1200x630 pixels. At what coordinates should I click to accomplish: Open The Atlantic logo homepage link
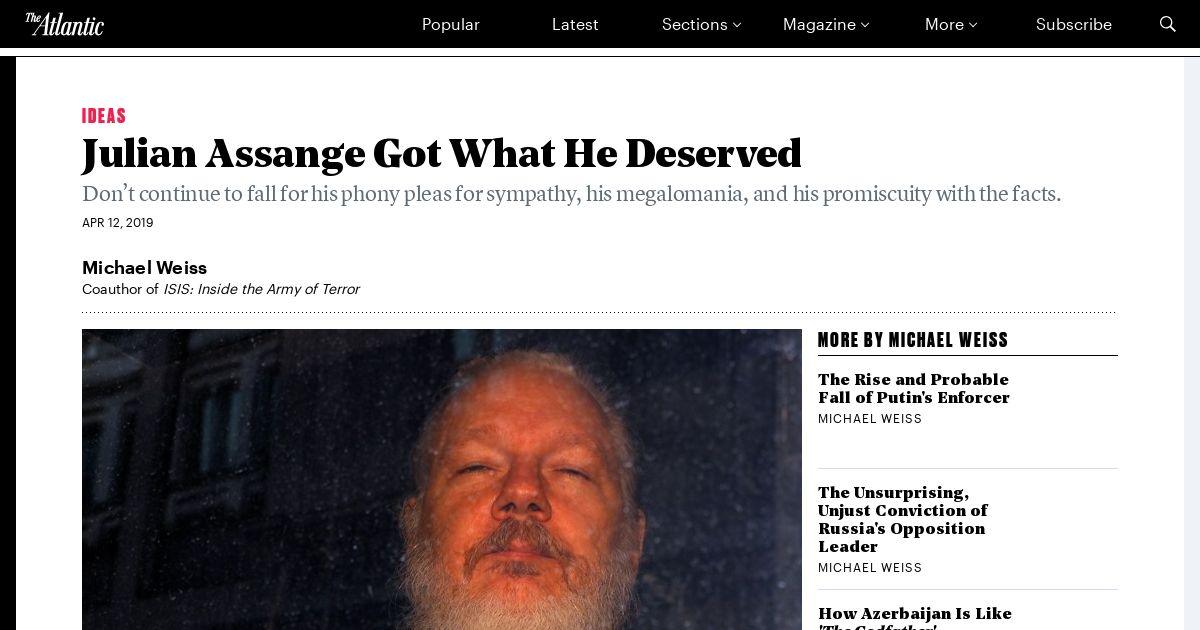(x=64, y=24)
